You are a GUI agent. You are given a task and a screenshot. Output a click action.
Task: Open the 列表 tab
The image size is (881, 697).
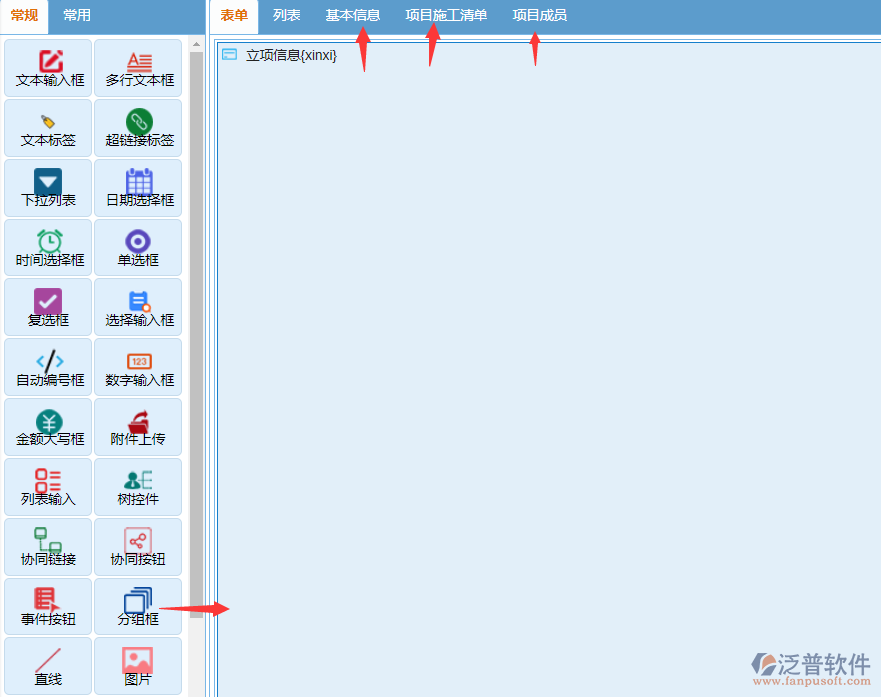click(x=287, y=16)
